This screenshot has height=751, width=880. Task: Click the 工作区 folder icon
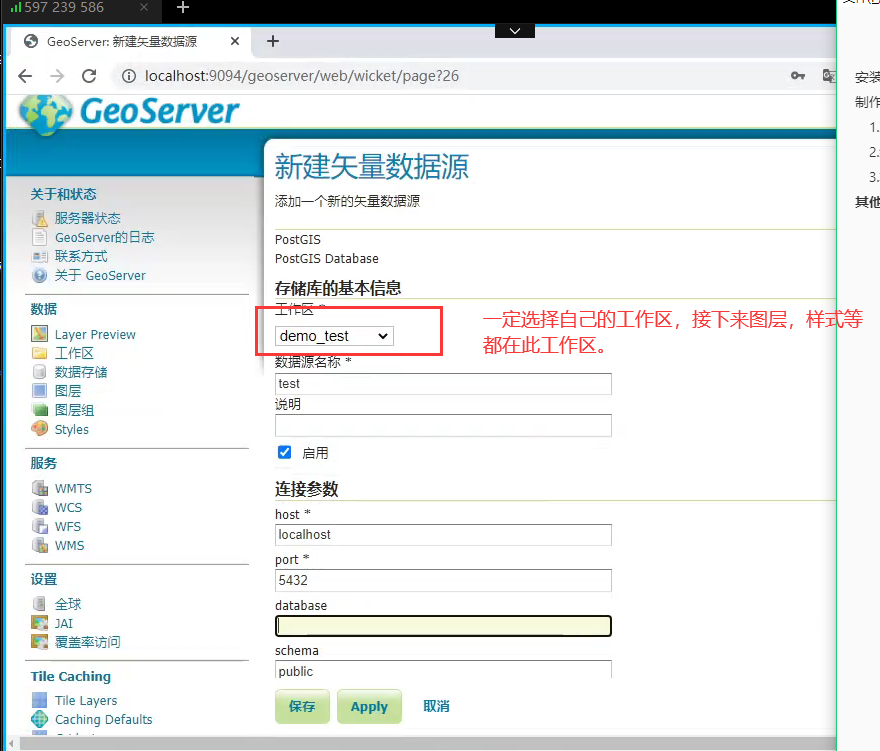(x=39, y=353)
